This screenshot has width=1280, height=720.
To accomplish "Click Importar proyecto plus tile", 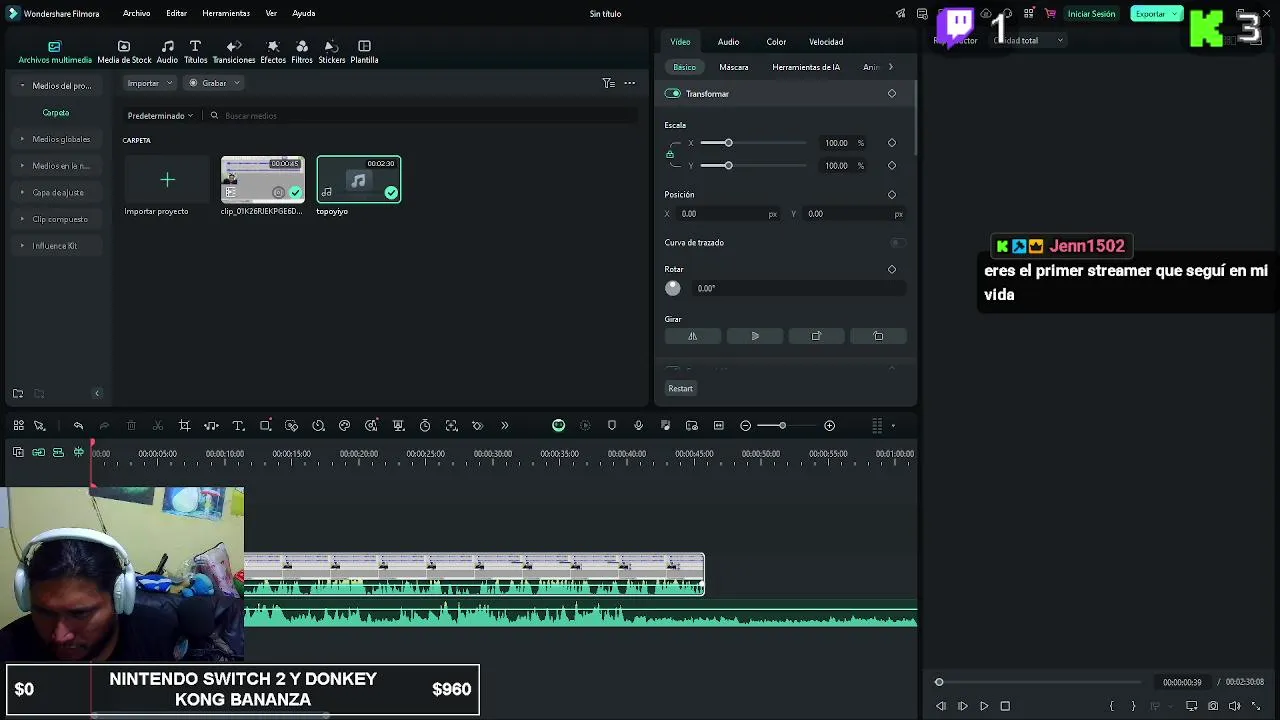I will (x=167, y=180).
